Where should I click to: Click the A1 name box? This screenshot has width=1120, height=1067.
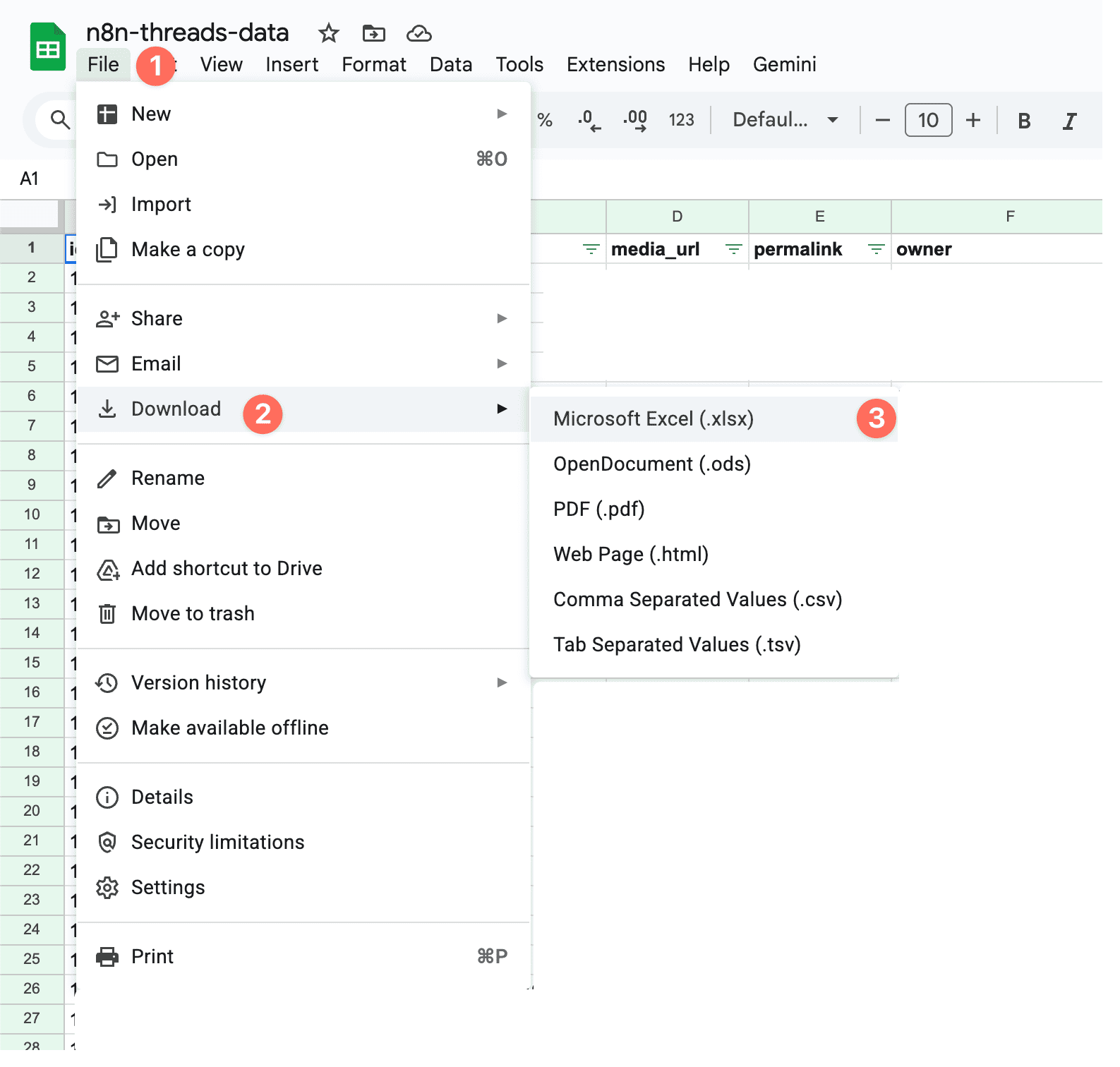pos(30,179)
